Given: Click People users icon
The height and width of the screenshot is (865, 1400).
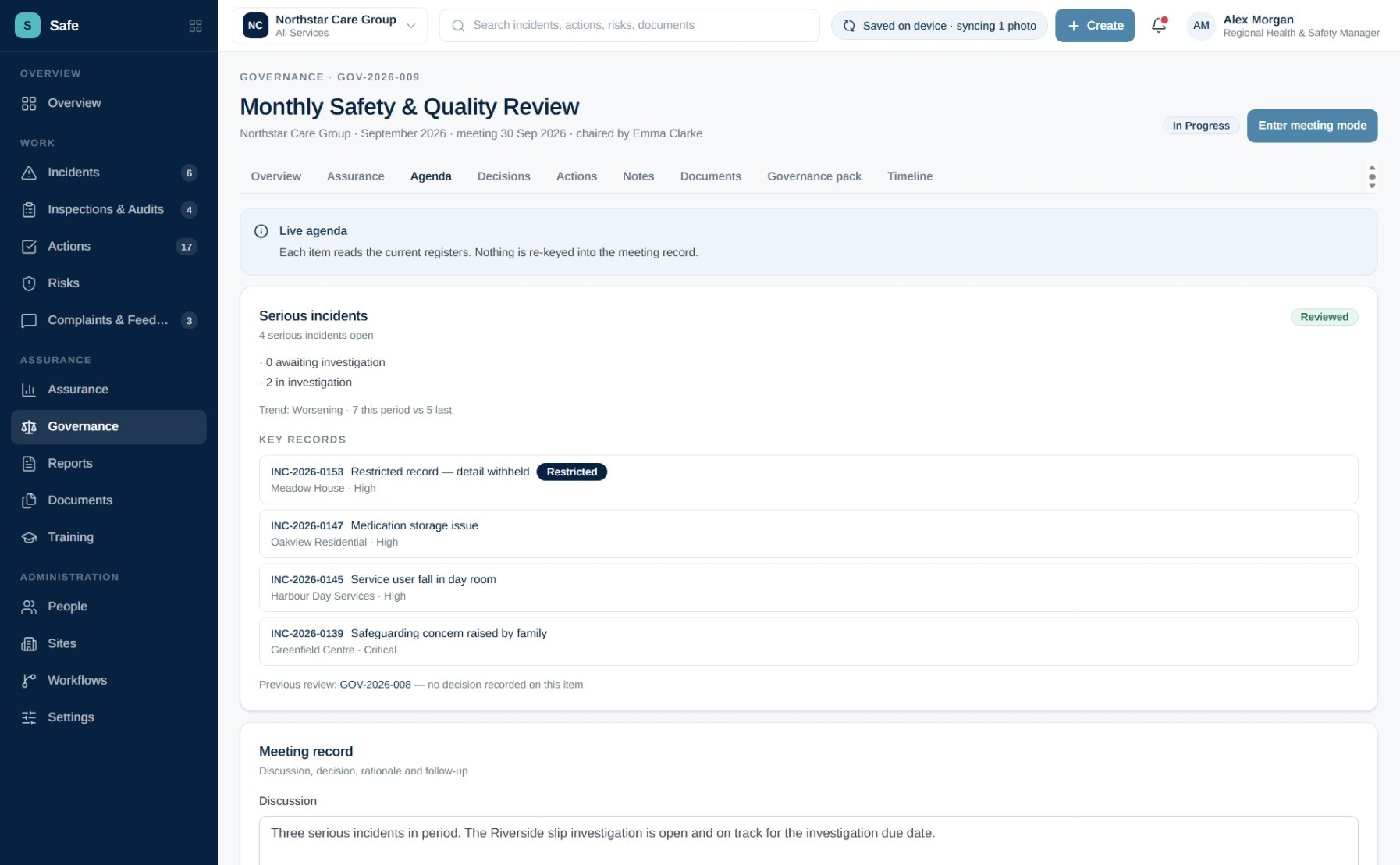Looking at the screenshot, I should [29, 607].
